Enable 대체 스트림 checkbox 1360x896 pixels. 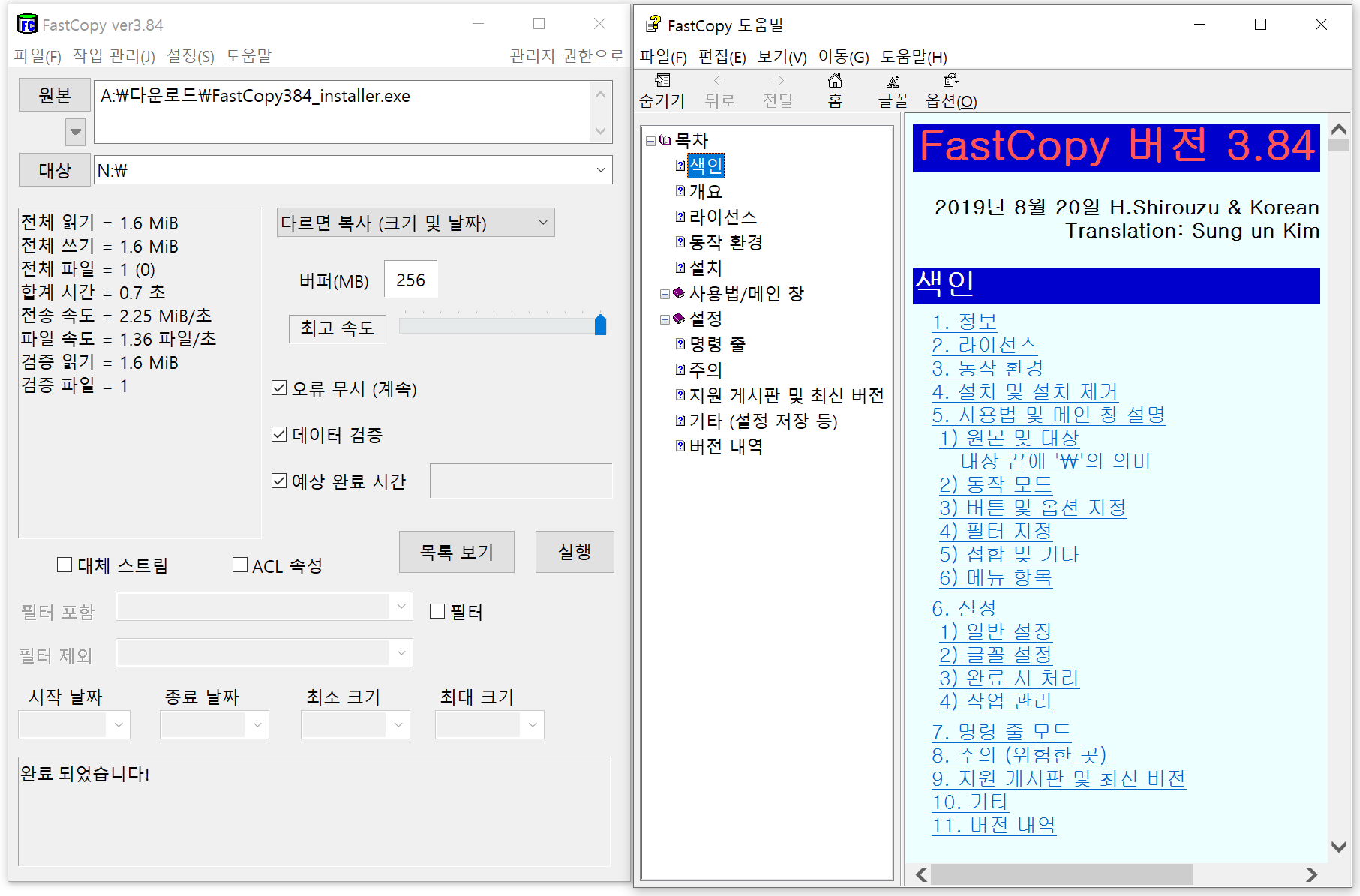[65, 565]
